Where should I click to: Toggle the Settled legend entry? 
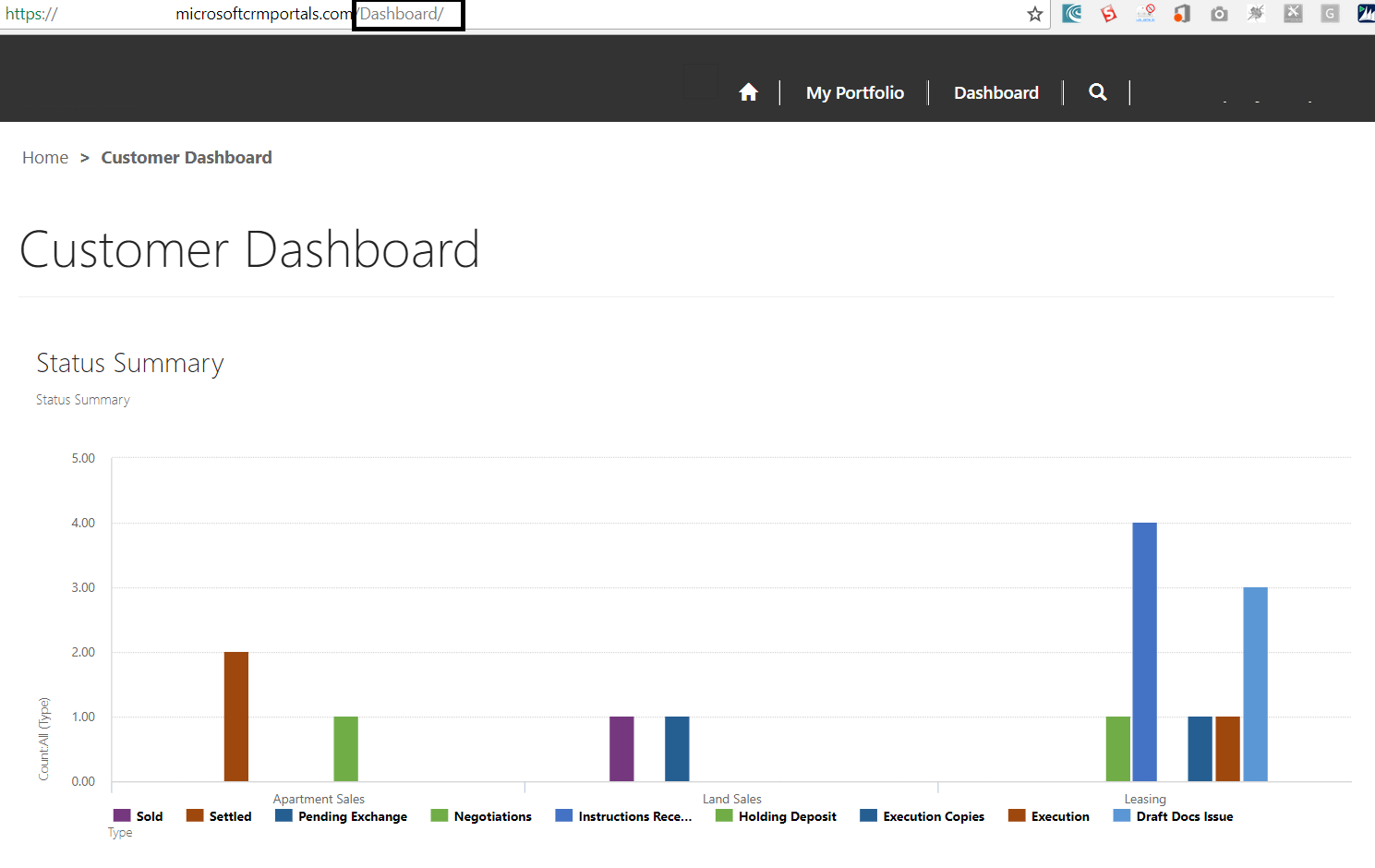[220, 816]
